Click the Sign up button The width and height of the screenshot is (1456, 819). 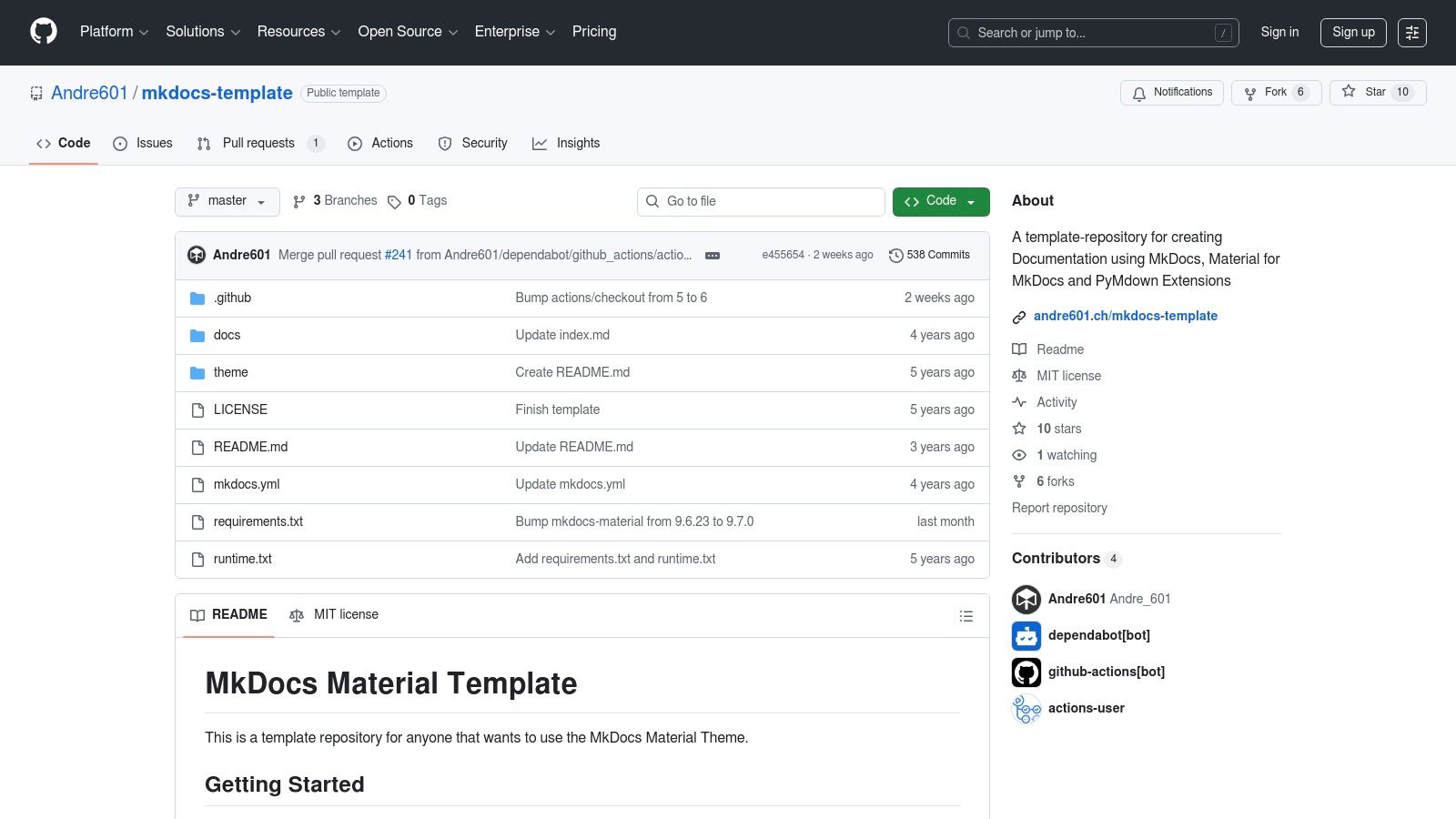(x=1352, y=32)
